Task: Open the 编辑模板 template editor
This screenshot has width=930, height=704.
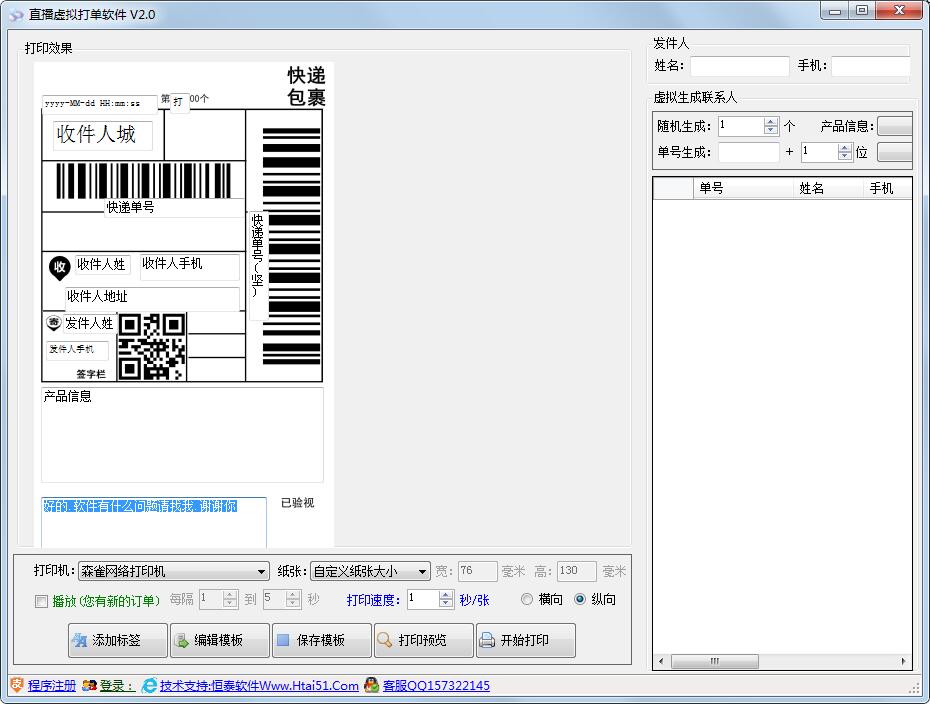Action: tap(219, 640)
